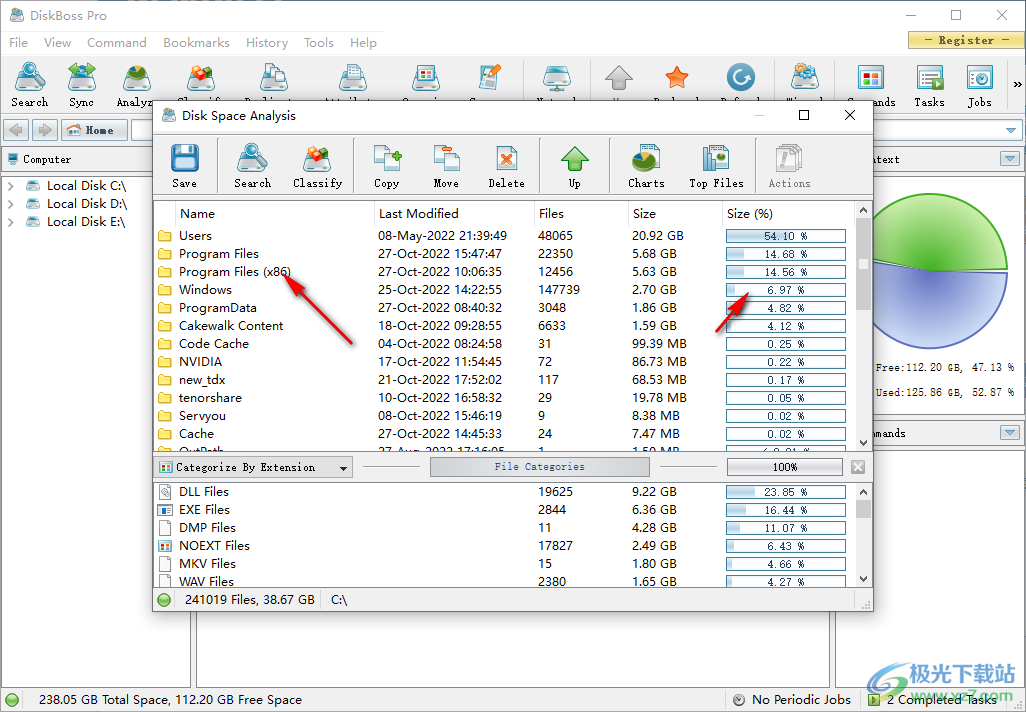Select the Windows folder row
The width and height of the screenshot is (1026, 712).
[x=504, y=290]
